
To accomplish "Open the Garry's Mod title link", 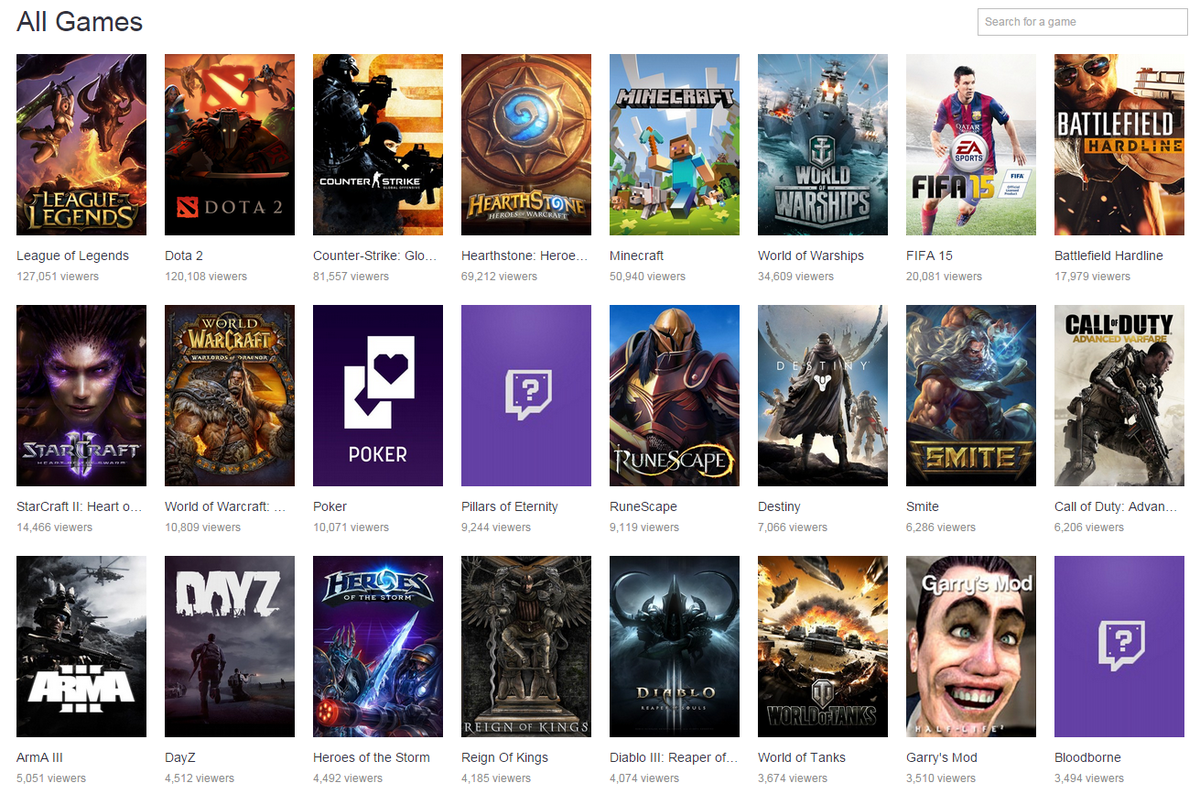I will click(942, 758).
